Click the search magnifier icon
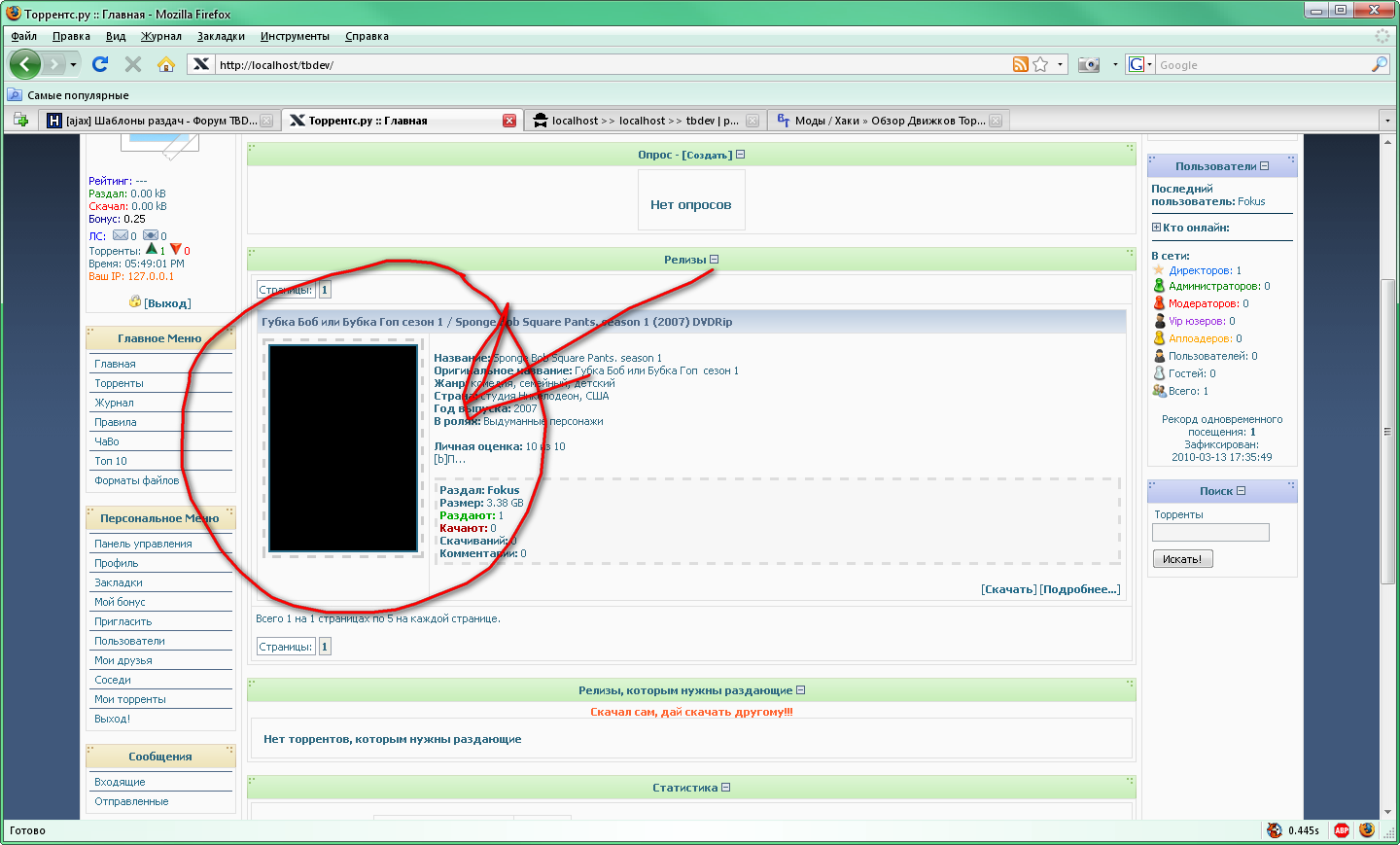This screenshot has height=845, width=1400. (1380, 64)
